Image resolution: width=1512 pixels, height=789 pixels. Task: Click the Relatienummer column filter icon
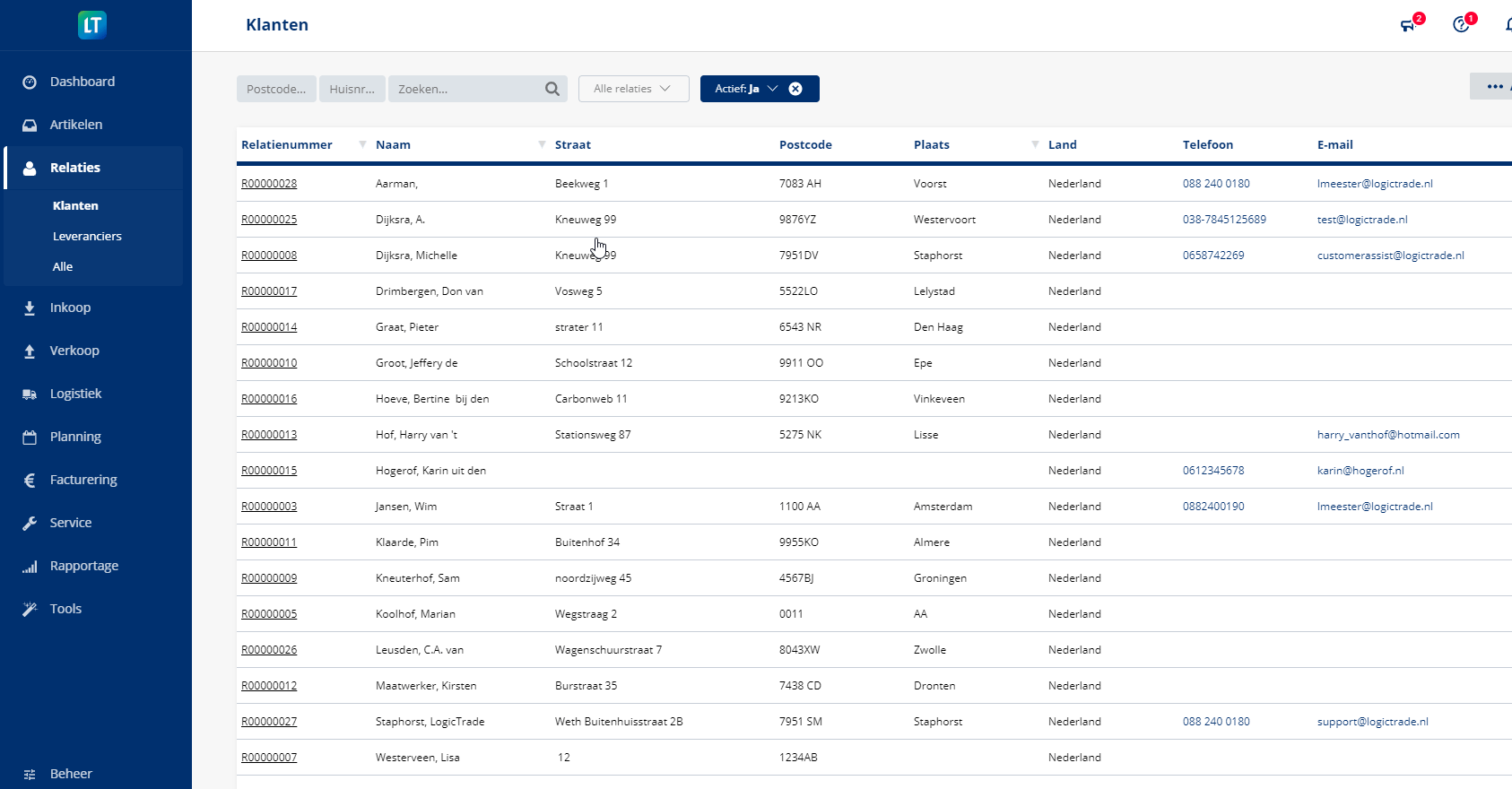pos(362,144)
